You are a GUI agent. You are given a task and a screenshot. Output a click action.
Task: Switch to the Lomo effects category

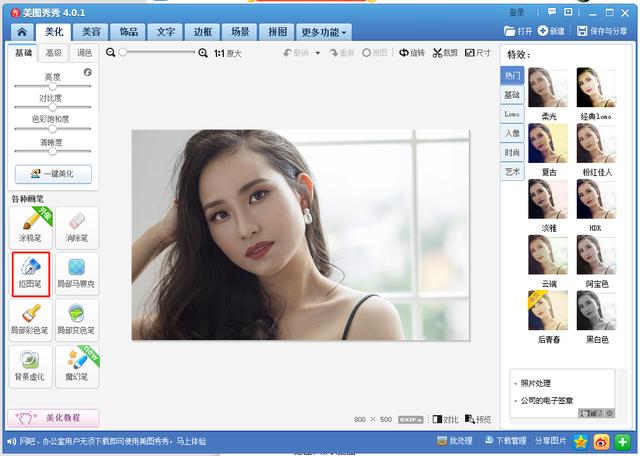pyautogui.click(x=512, y=114)
